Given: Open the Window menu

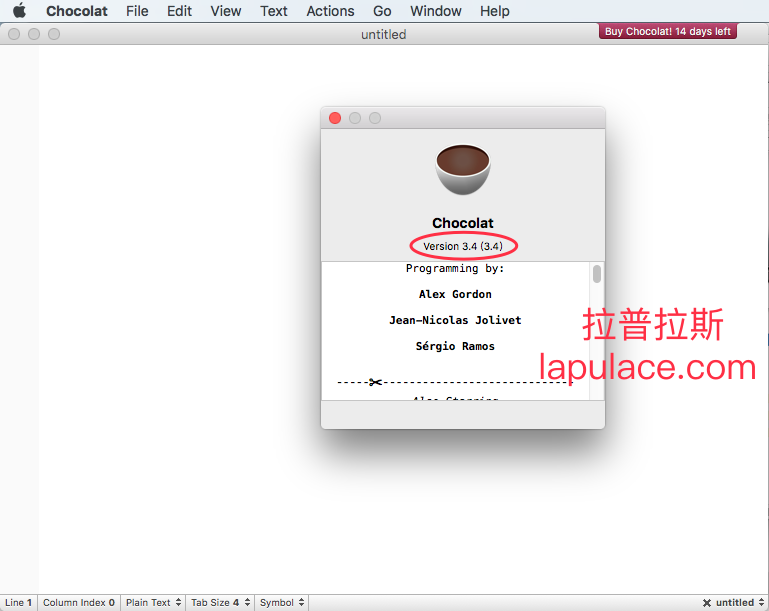Looking at the screenshot, I should tap(436, 11).
